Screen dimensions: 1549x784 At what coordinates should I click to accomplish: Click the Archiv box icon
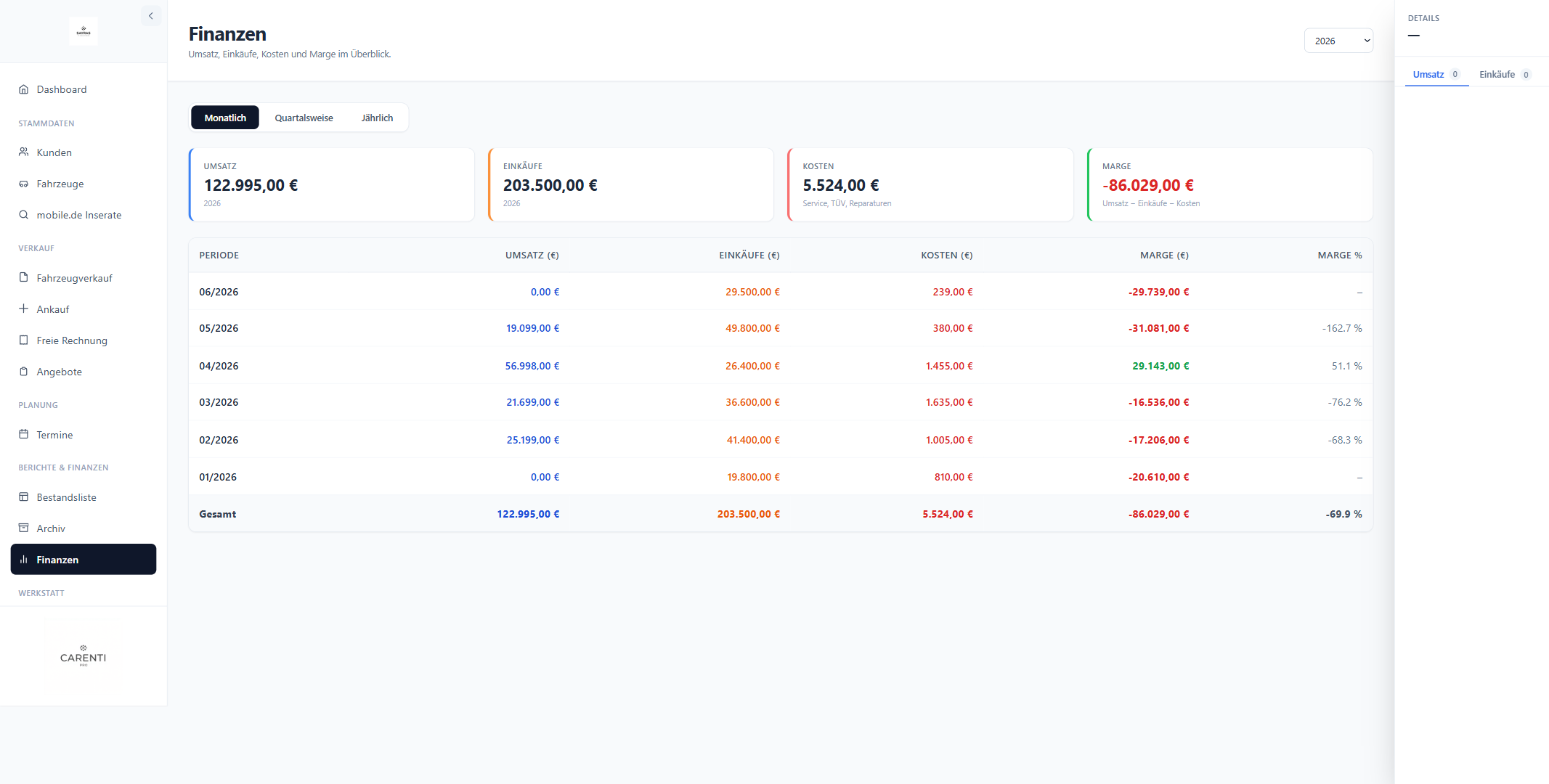pos(23,528)
